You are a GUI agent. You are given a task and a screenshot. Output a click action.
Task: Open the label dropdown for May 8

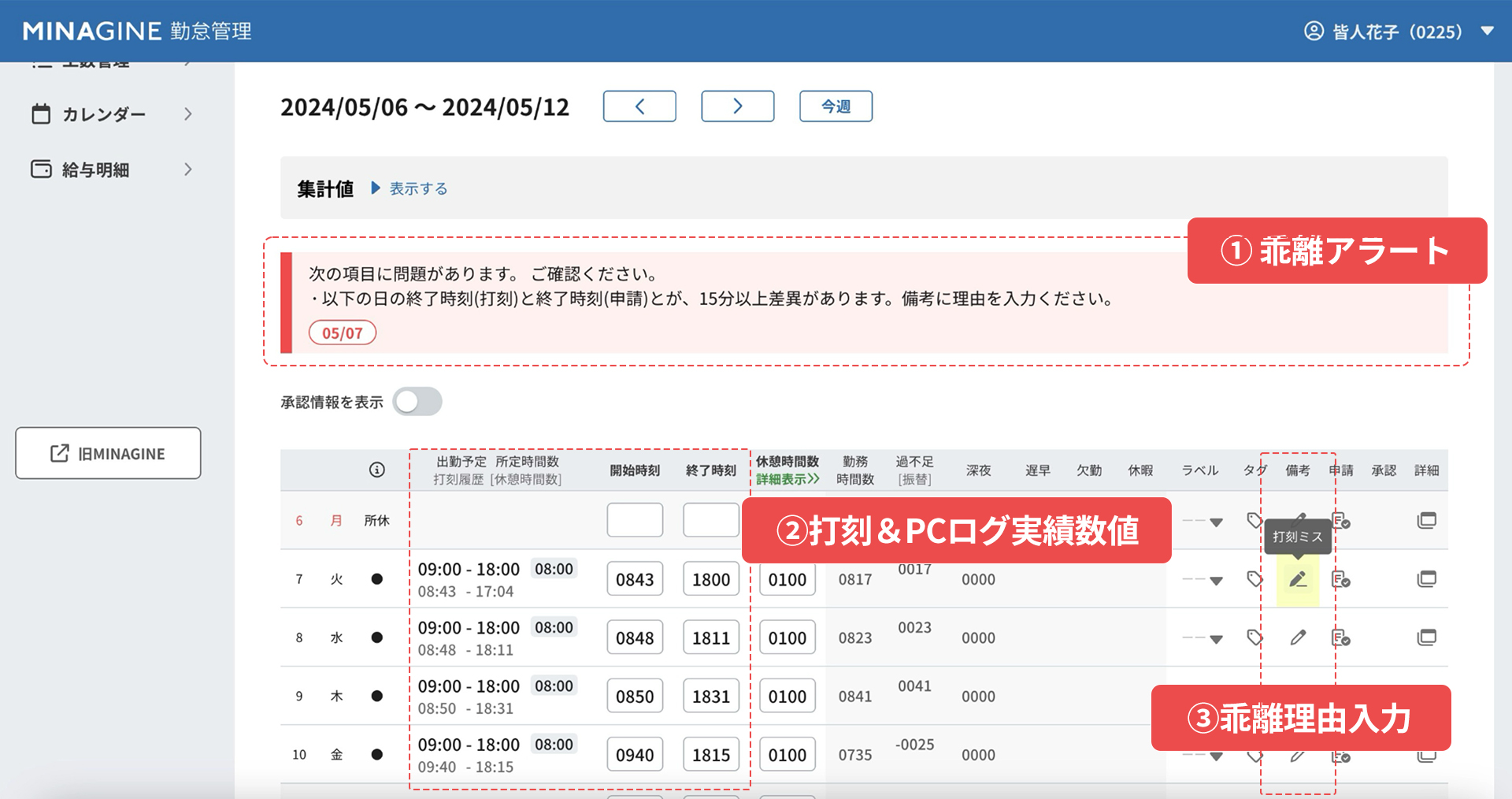[x=1203, y=639]
